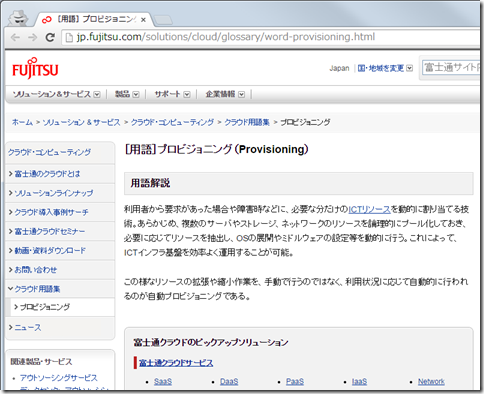Open クラウド・コンピューティング breadcrumb link
484x394 pixels.
click(172, 122)
